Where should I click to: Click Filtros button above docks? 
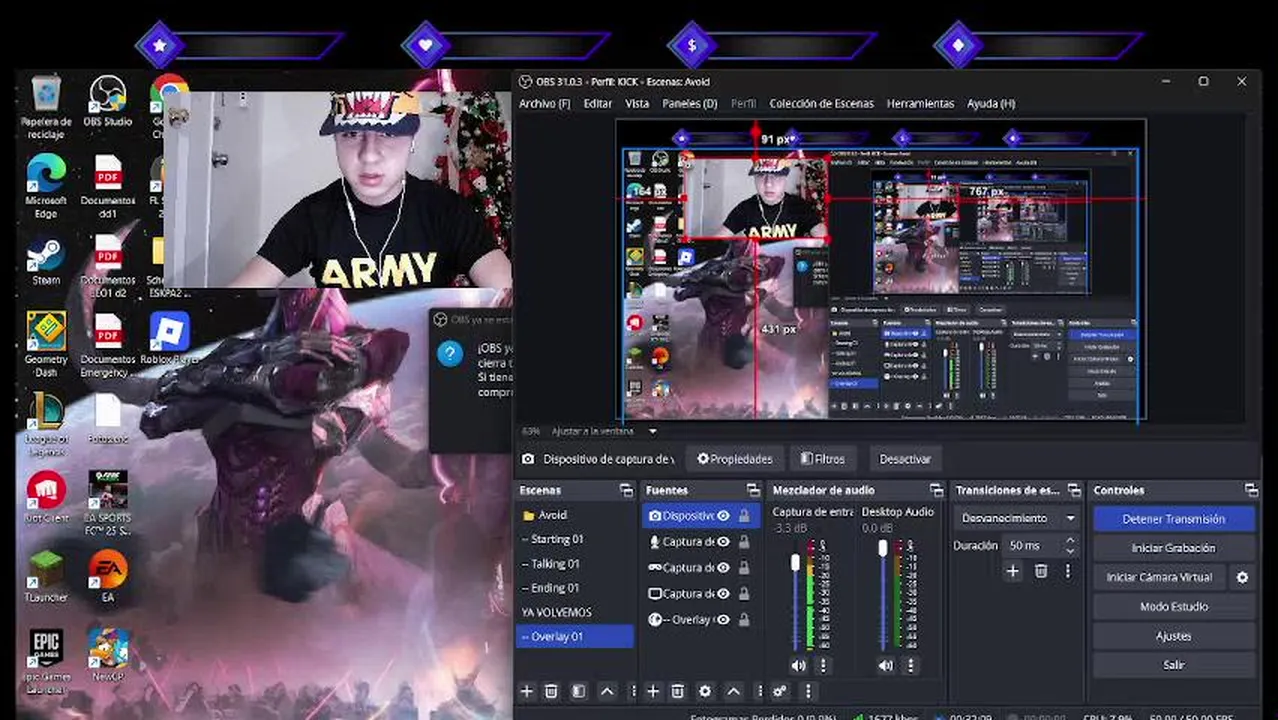[x=823, y=459]
